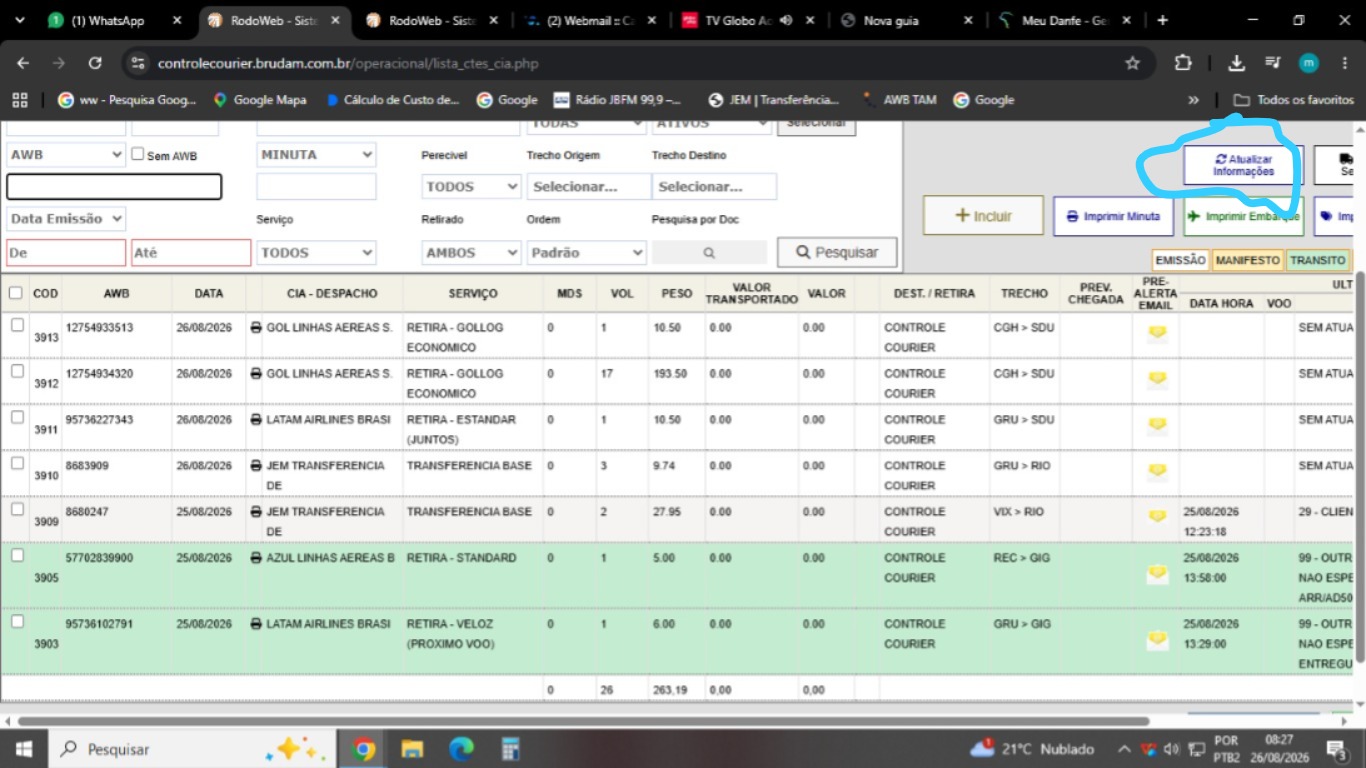
Task: Switch to the Meu Danfe tab
Action: 1064,20
